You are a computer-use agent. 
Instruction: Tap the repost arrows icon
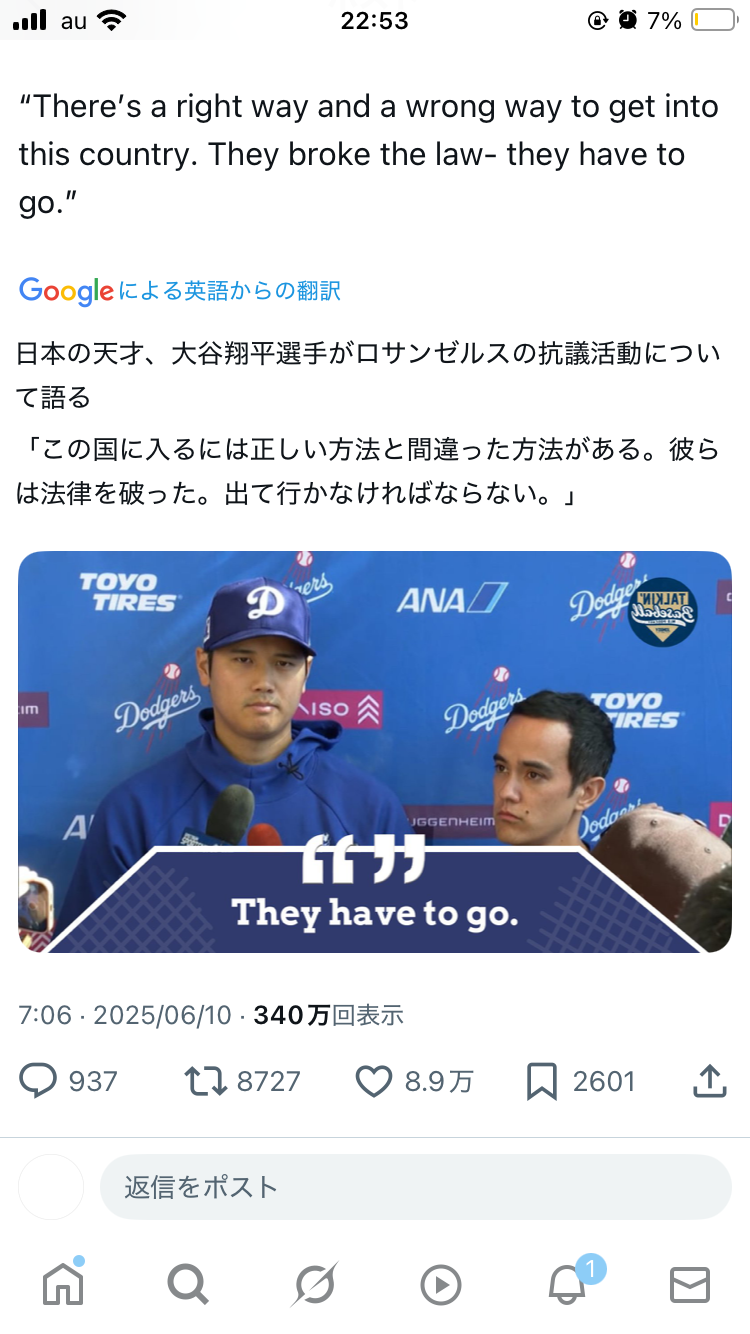pos(205,1081)
